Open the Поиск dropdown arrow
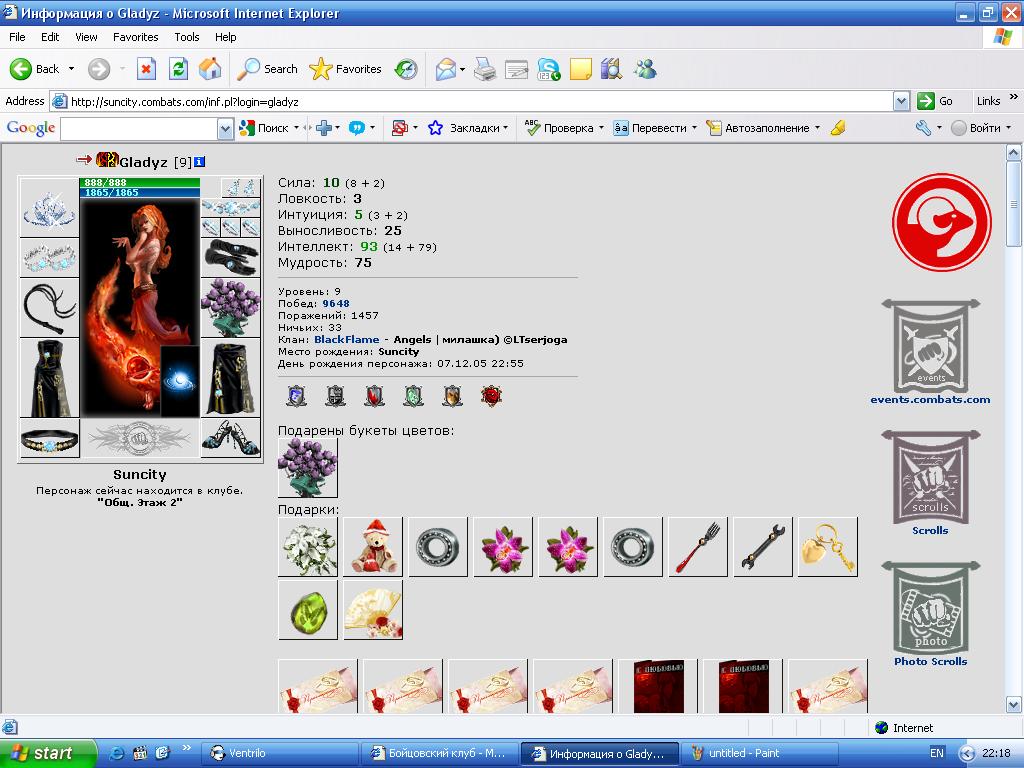The width and height of the screenshot is (1024, 768). click(x=296, y=128)
